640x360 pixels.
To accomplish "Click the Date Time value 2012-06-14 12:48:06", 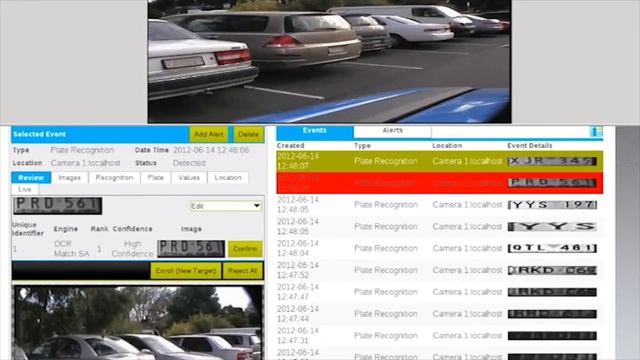I will tap(211, 150).
